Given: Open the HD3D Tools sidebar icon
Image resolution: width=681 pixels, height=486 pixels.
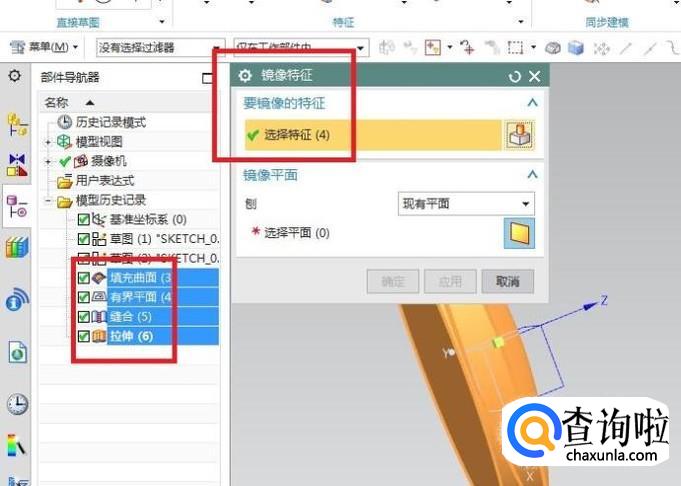Looking at the screenshot, I should tap(17, 300).
